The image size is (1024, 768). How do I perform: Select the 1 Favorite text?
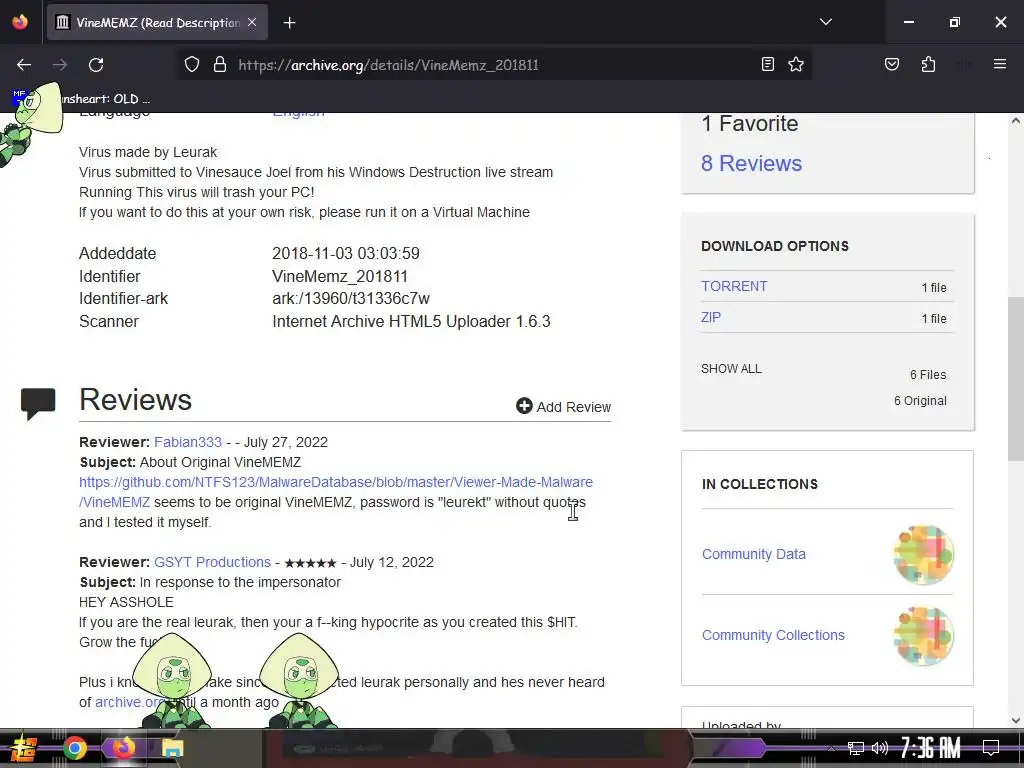click(750, 123)
